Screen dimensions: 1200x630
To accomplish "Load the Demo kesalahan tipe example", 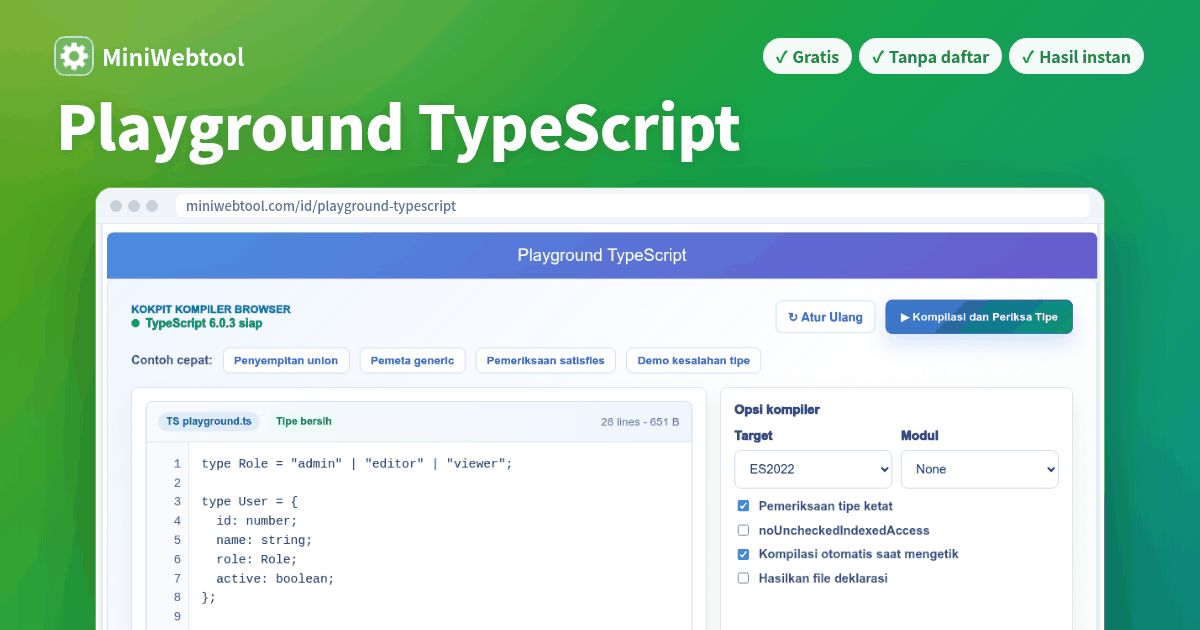I will coord(694,360).
